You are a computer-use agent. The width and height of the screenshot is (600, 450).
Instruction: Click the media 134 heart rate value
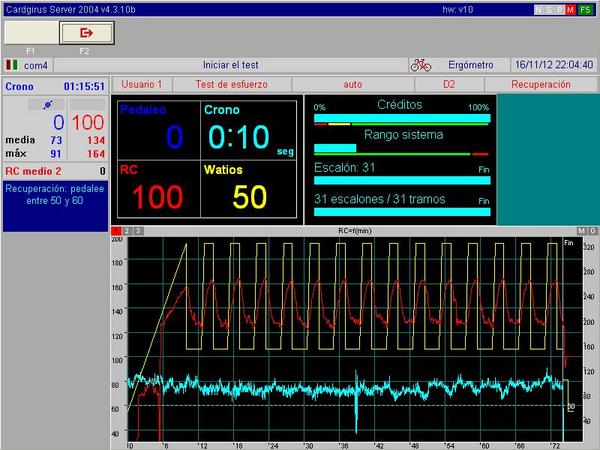point(96,140)
